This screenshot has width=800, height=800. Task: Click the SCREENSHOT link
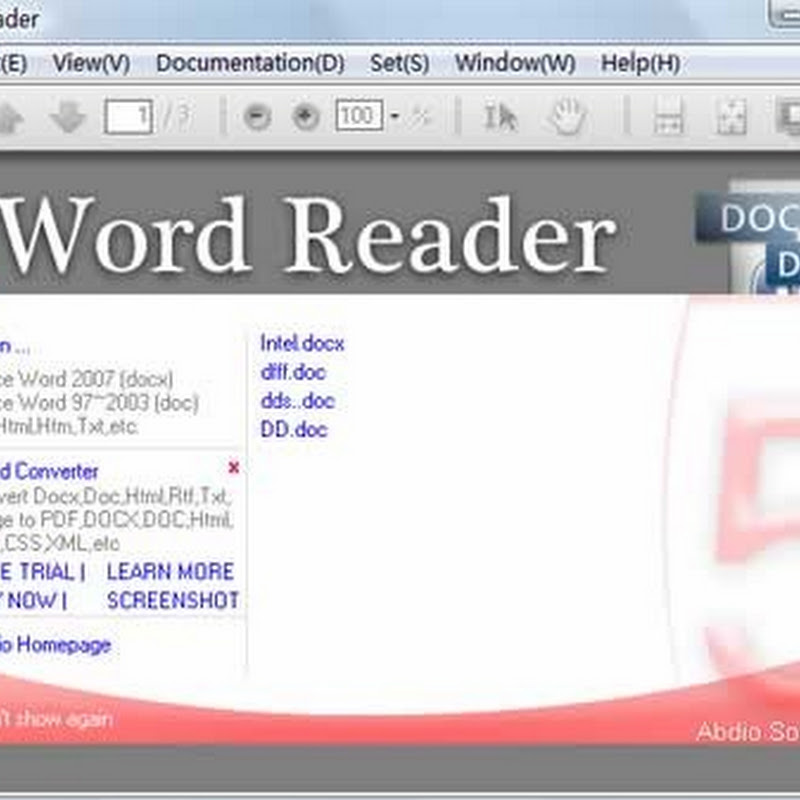click(x=173, y=601)
